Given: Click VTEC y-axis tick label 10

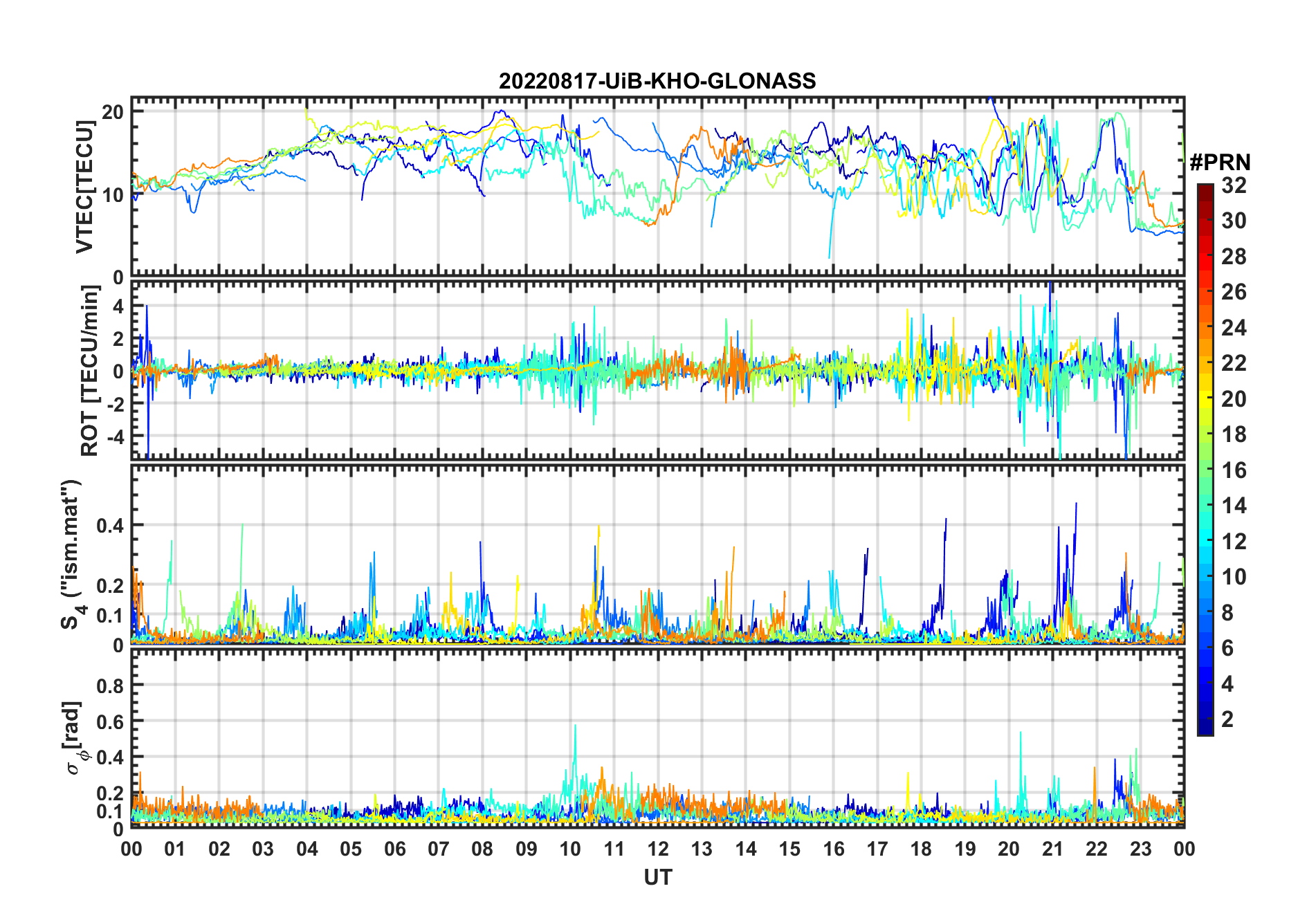Looking at the screenshot, I should point(113,194).
